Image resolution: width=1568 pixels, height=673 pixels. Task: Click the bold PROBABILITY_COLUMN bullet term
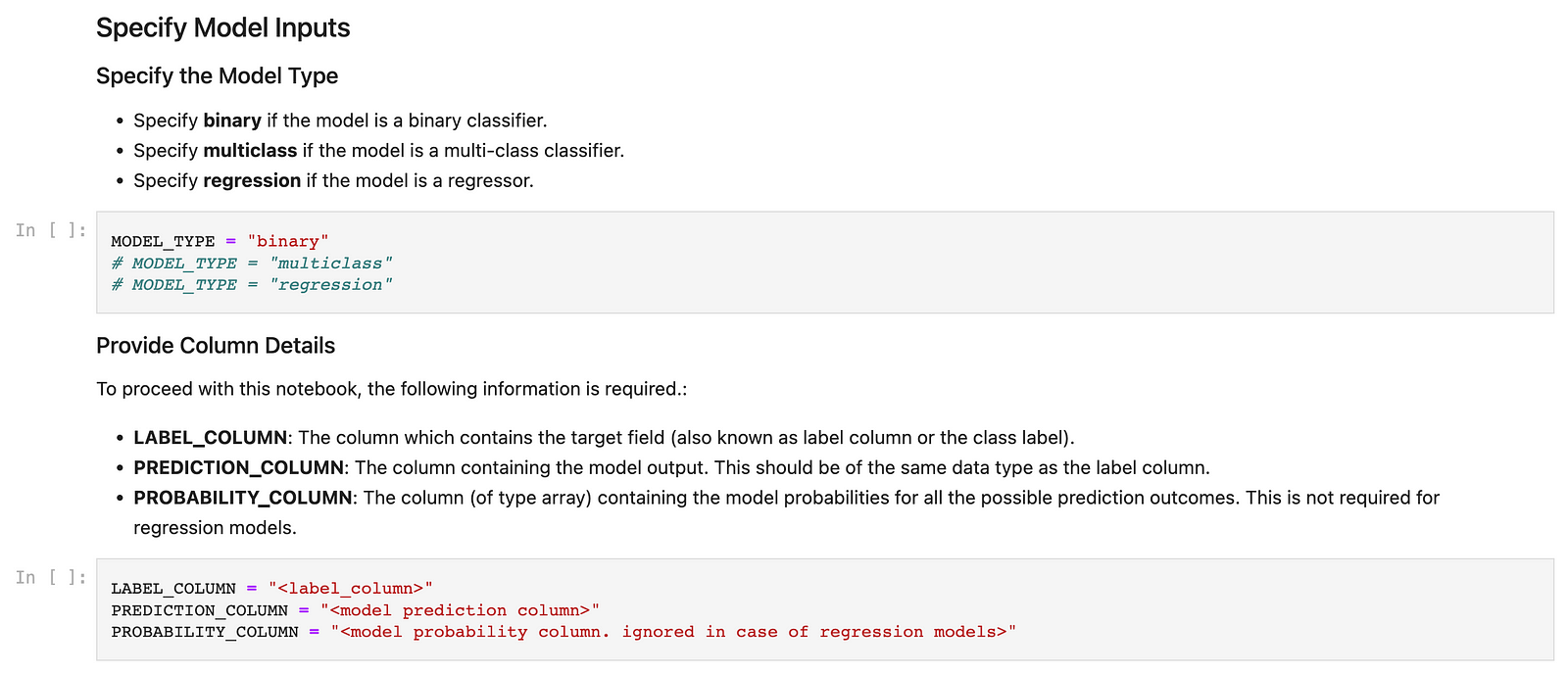(243, 498)
